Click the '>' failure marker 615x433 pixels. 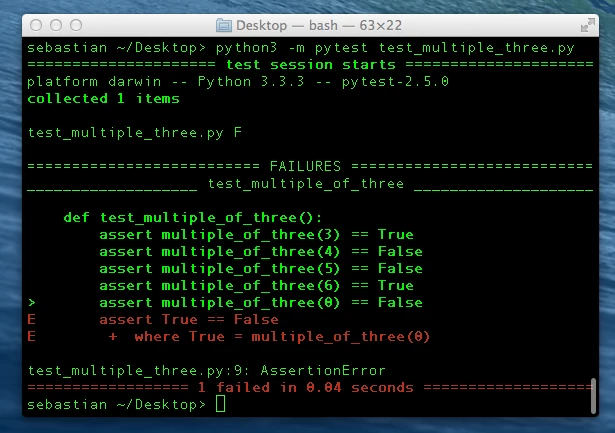(x=32, y=302)
